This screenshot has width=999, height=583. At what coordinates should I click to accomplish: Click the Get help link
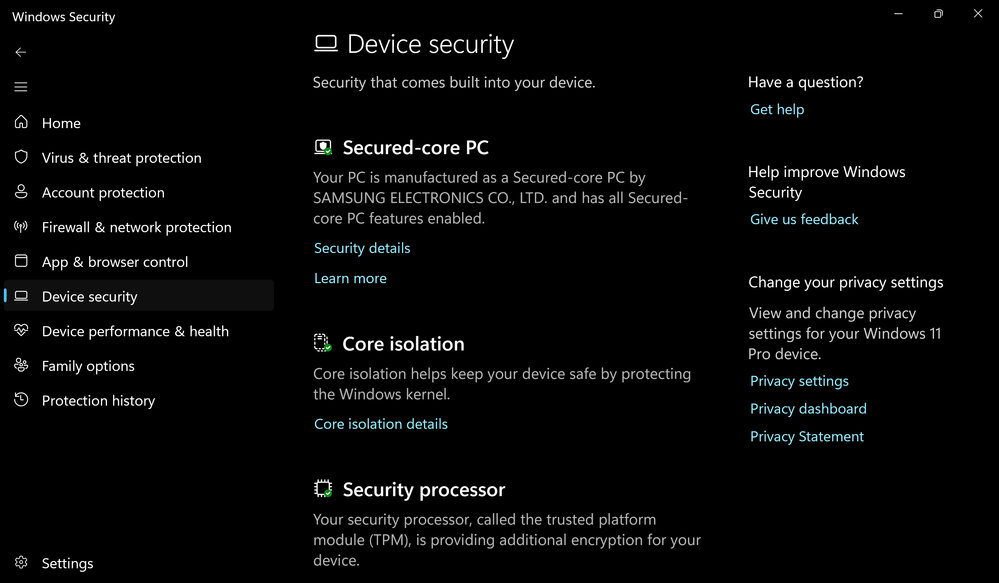tap(777, 110)
